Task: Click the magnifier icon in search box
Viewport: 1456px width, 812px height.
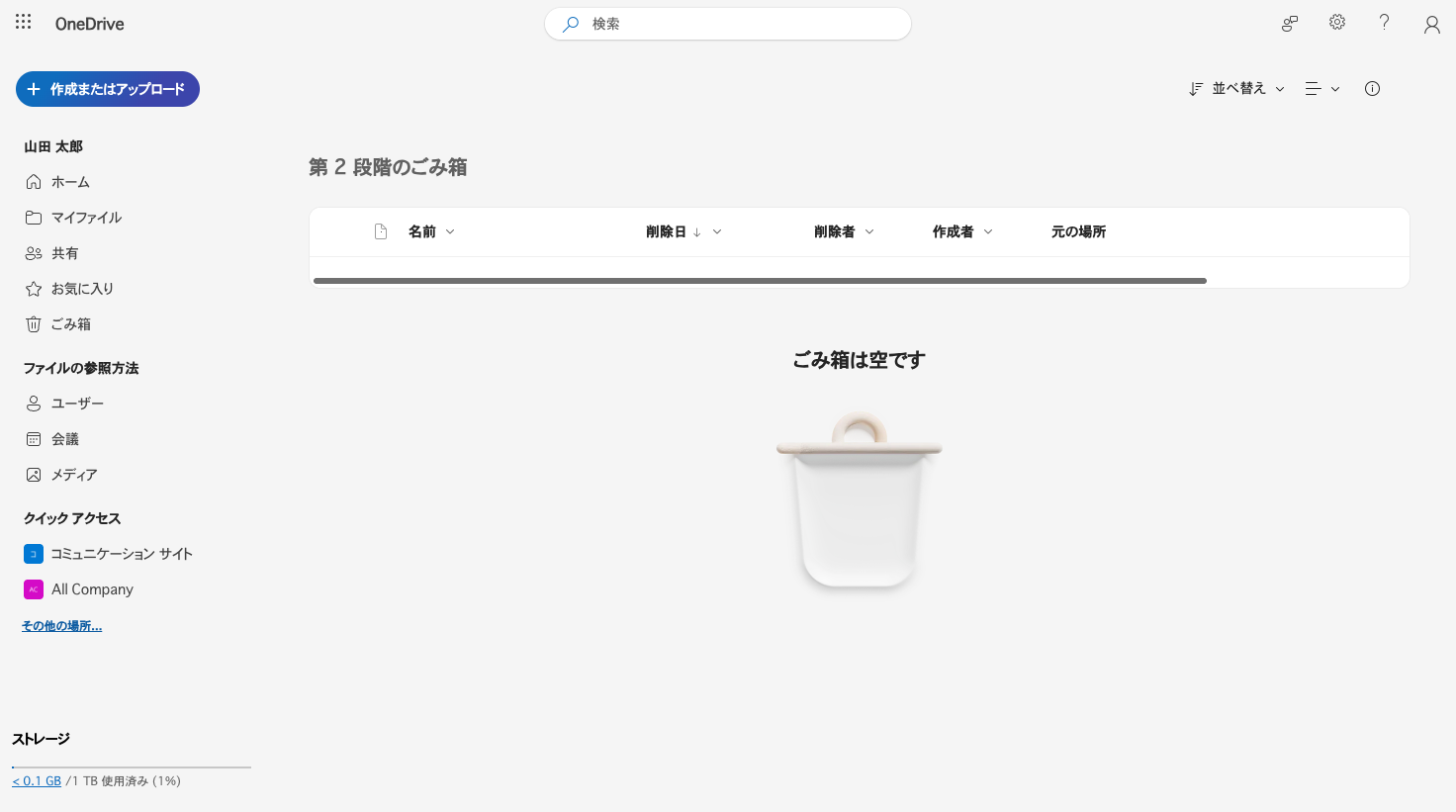Action: (571, 24)
